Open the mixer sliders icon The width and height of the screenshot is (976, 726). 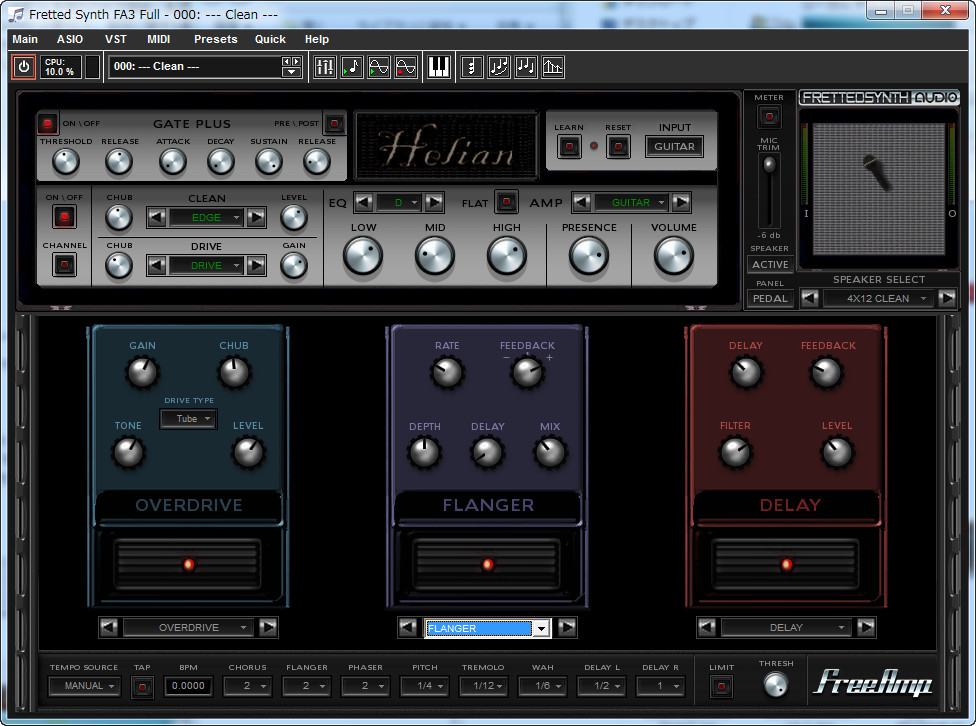tap(325, 67)
